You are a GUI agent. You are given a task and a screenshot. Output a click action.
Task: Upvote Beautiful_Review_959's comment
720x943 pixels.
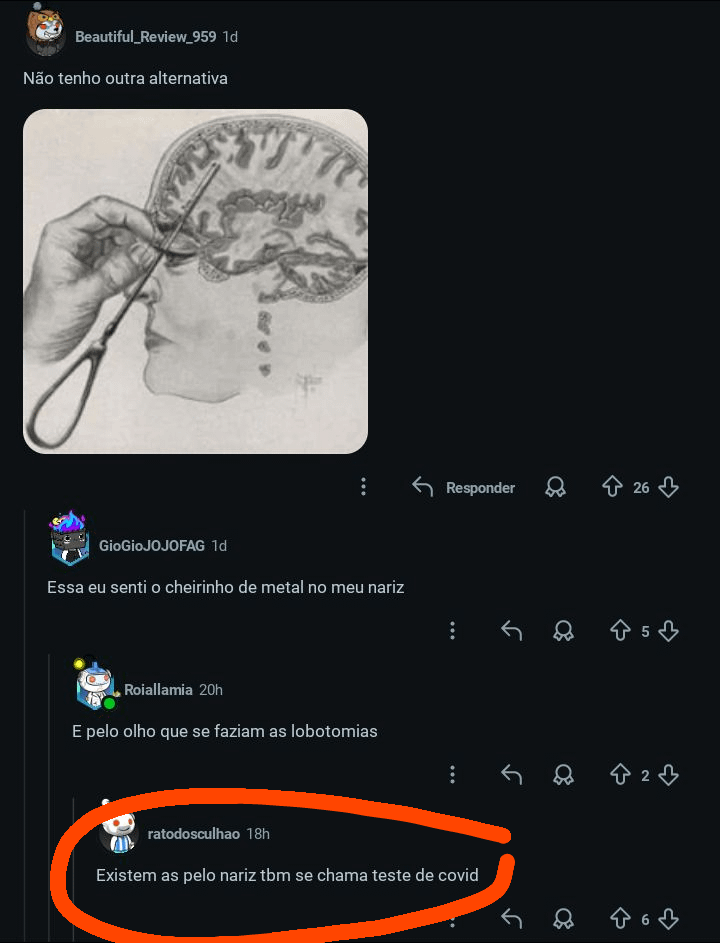coord(612,487)
